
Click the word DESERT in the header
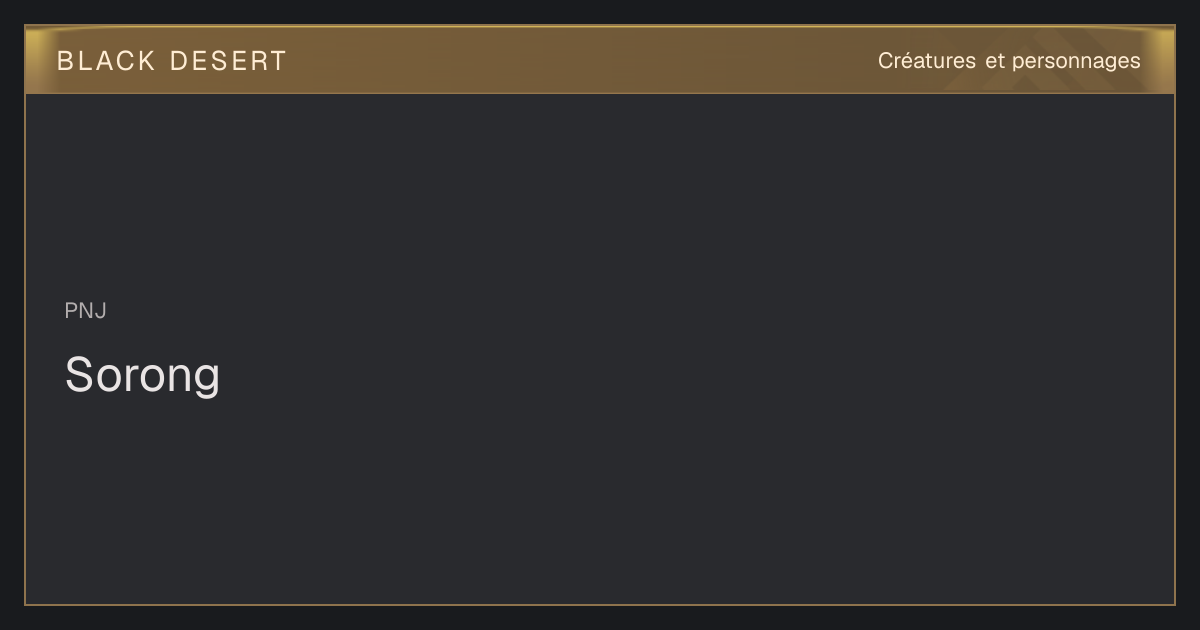tap(228, 61)
